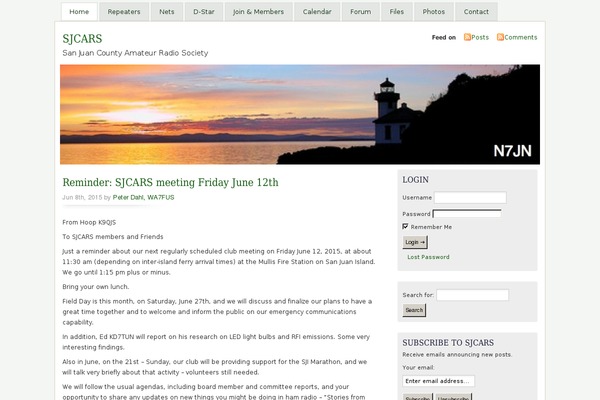Viewport: 600px width, 400px height.
Task: Click the Login button
Action: click(x=415, y=242)
